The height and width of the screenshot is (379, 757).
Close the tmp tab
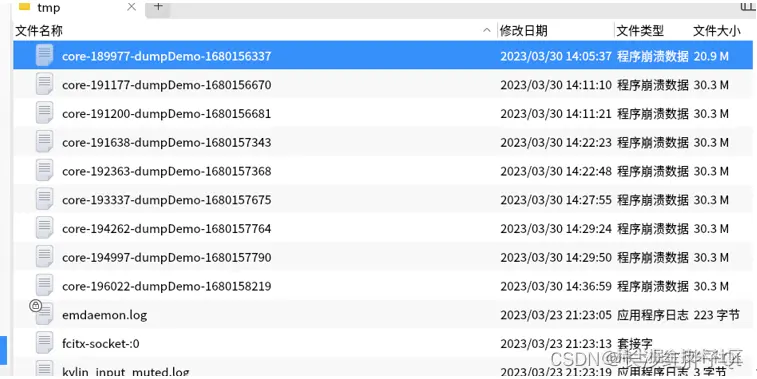131,7
